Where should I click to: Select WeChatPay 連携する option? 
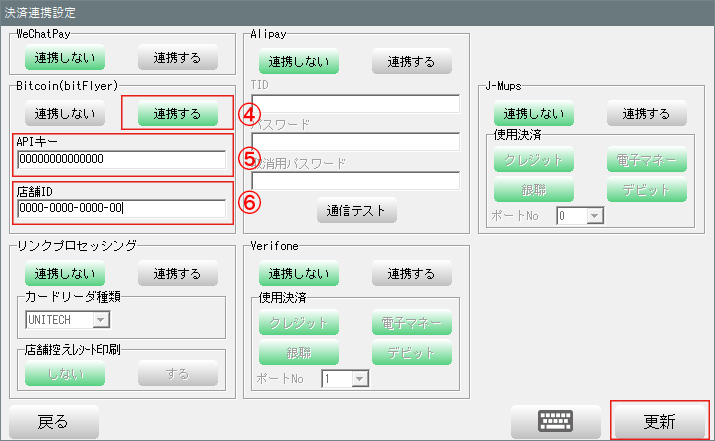coord(177,57)
